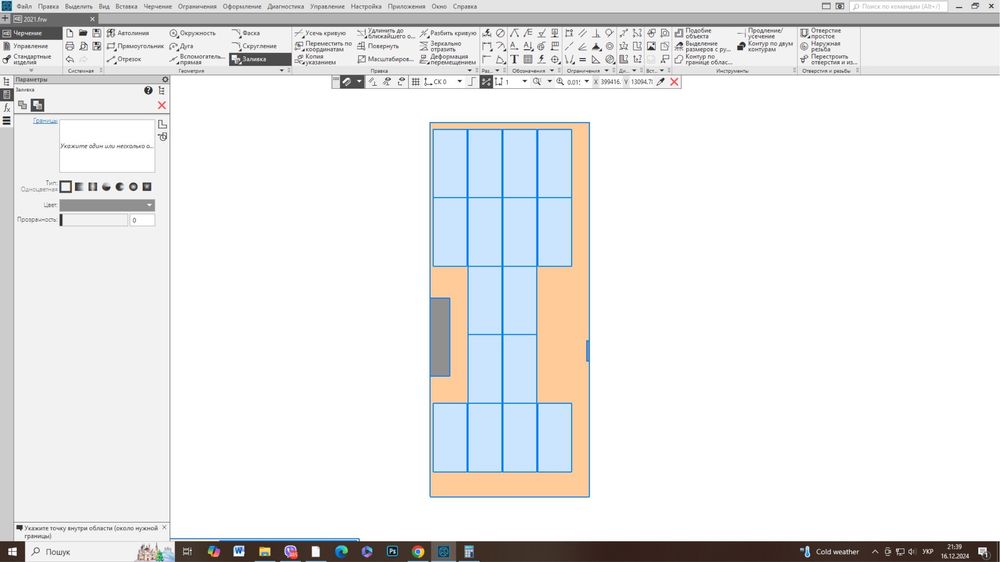Select the Управление toolset

tap(31, 46)
